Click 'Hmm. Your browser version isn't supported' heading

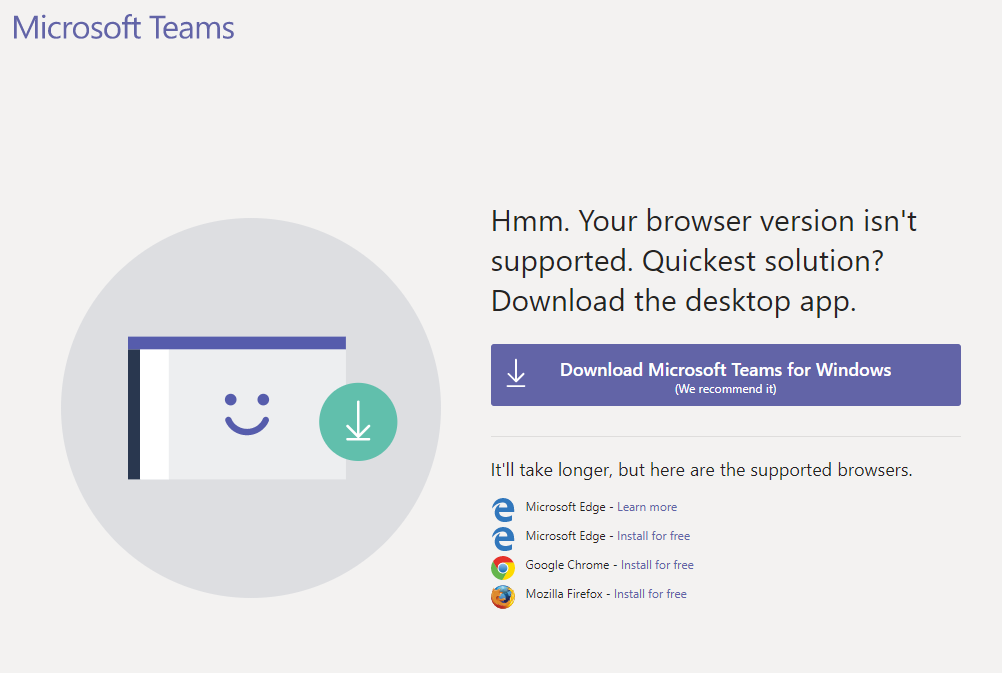(704, 261)
